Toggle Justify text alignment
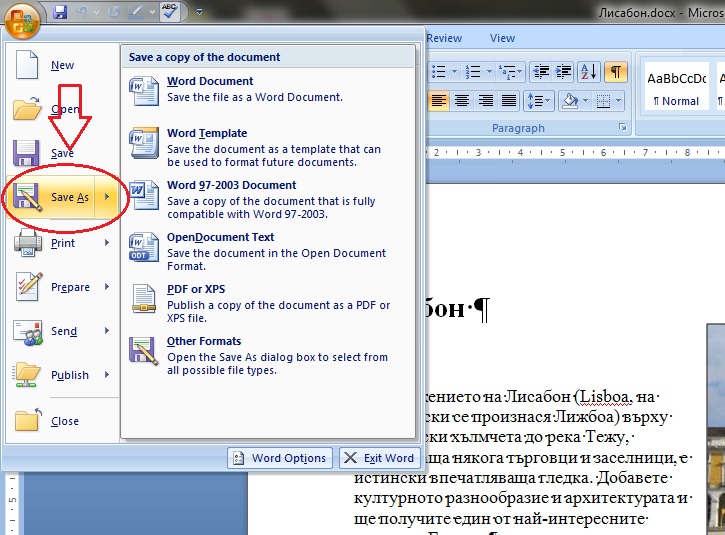 click(509, 100)
